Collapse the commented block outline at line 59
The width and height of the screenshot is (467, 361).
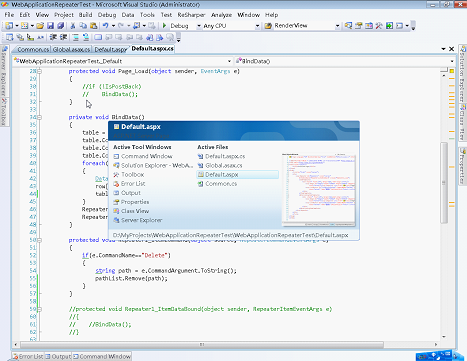coord(39,309)
